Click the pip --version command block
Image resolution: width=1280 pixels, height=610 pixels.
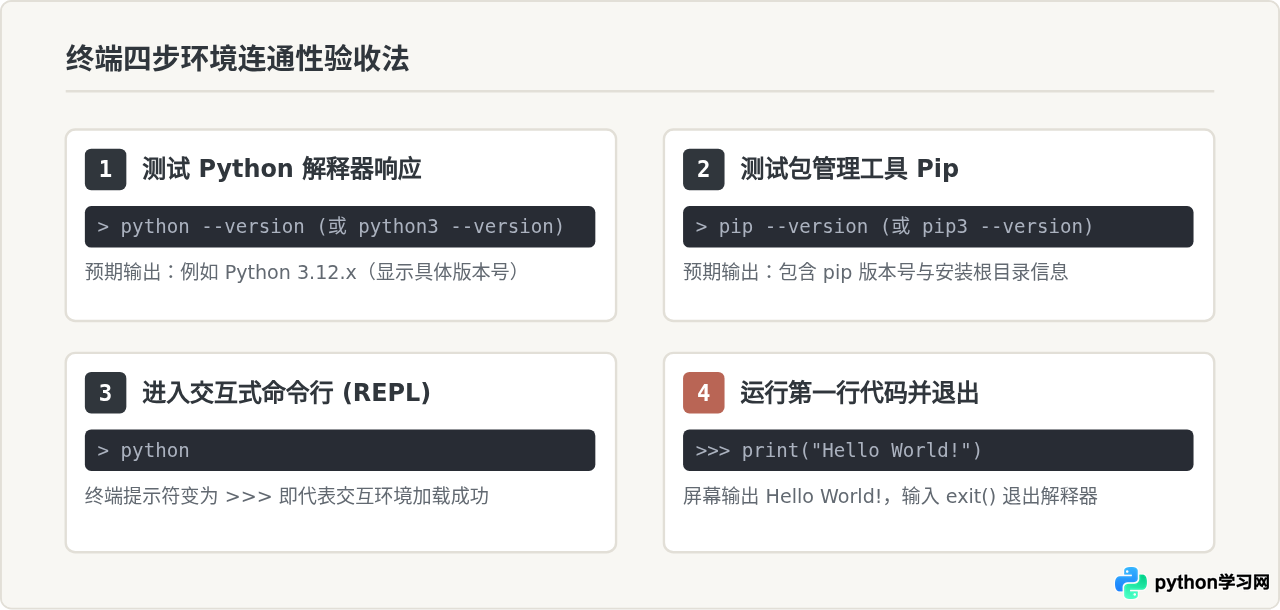938,227
